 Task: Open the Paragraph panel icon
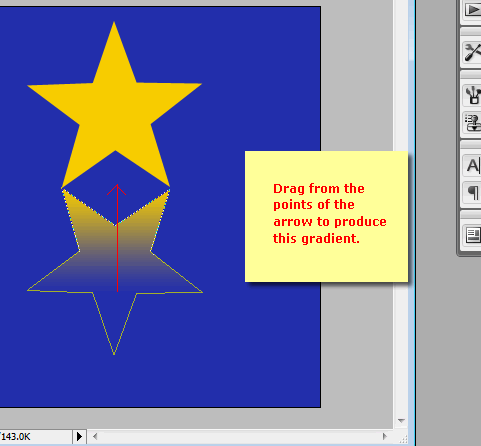point(473,193)
